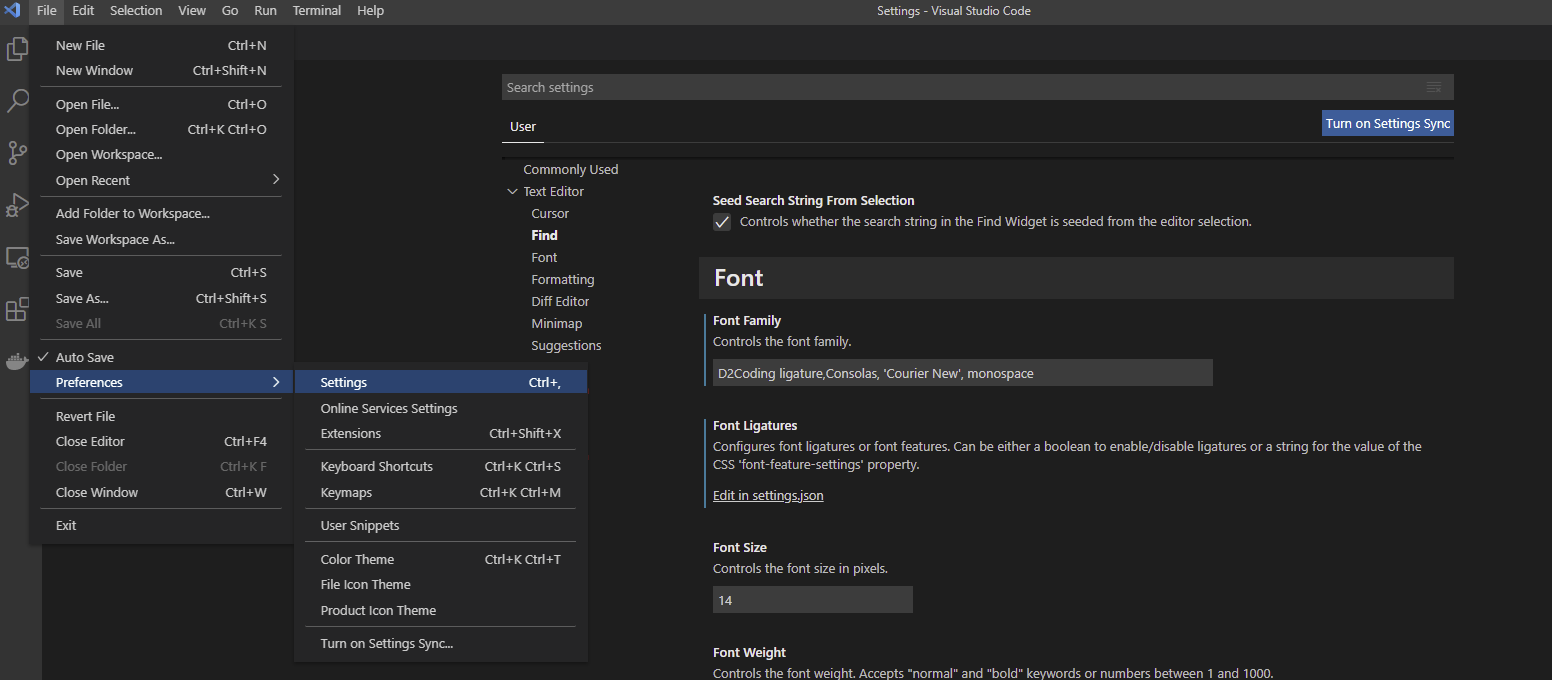Select Cursor in settings tree

[550, 213]
